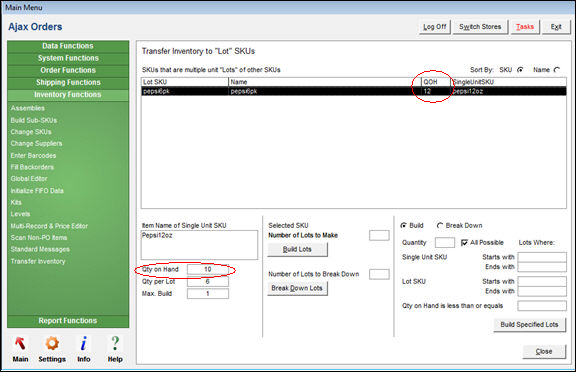The width and height of the screenshot is (576, 372).
Task: Select the Build radio option
Action: coord(404,225)
